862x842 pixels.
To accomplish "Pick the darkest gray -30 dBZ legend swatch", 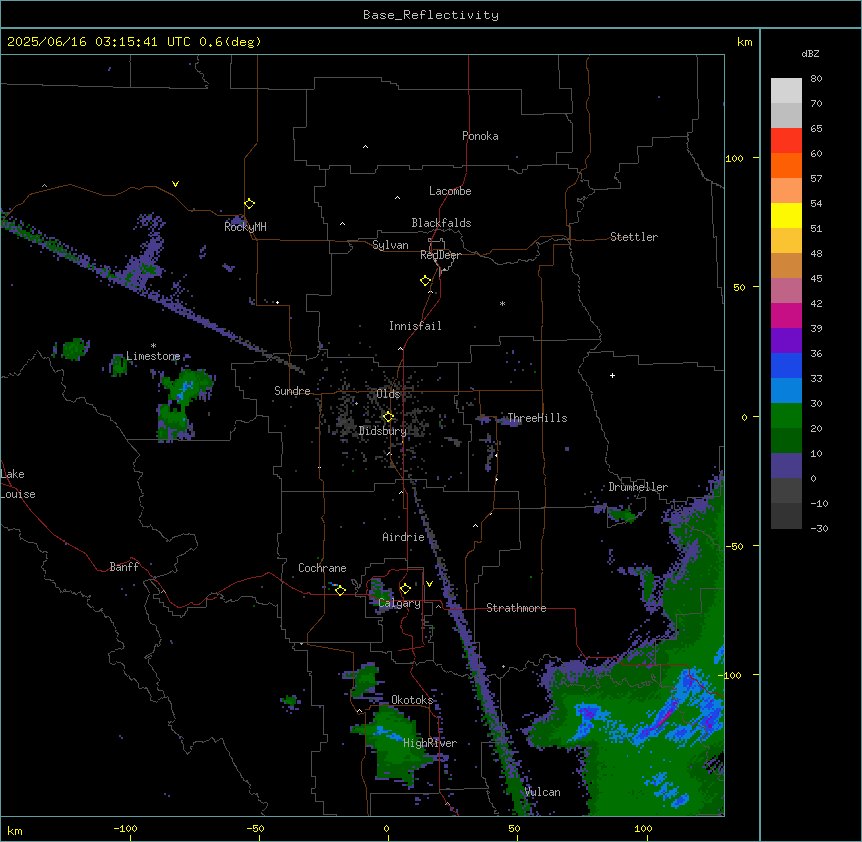I will (786, 516).
